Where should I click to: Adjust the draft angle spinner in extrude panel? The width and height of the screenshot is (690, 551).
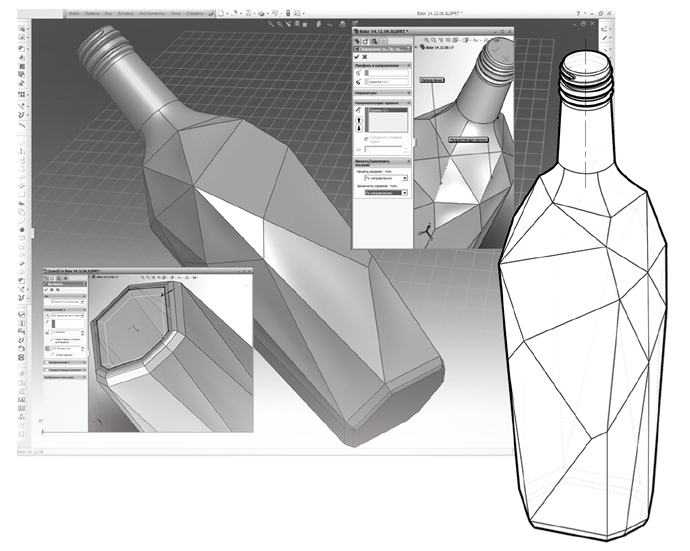pos(83,349)
